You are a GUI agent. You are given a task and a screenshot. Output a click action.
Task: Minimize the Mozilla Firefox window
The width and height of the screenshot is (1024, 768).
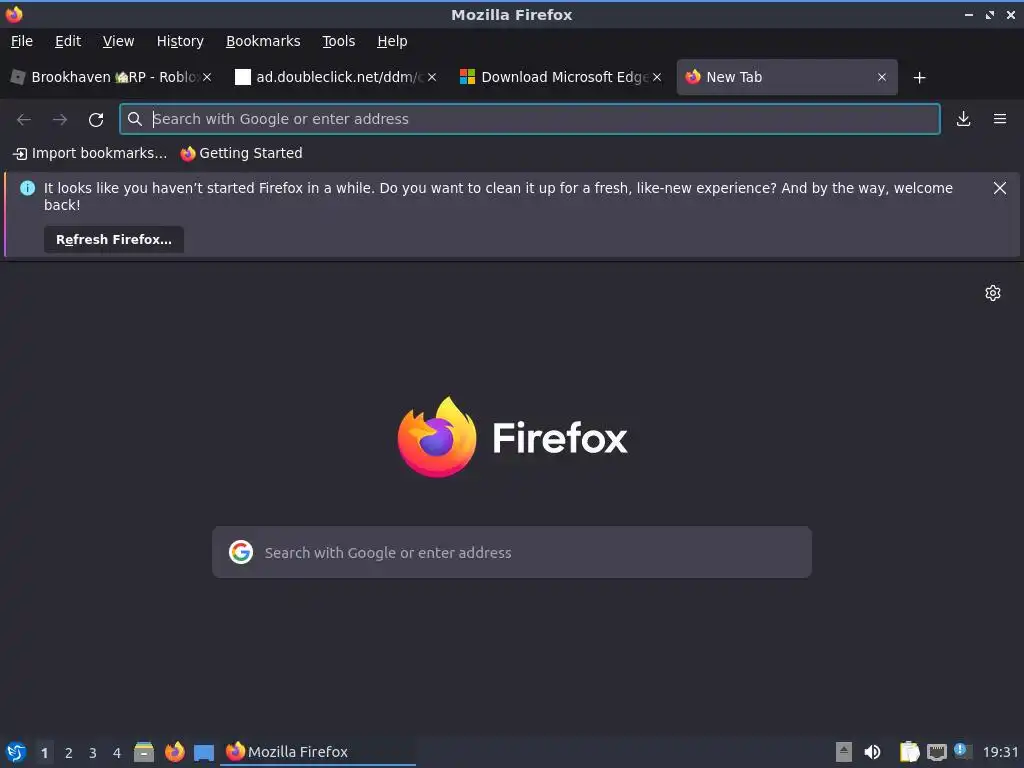coord(968,14)
